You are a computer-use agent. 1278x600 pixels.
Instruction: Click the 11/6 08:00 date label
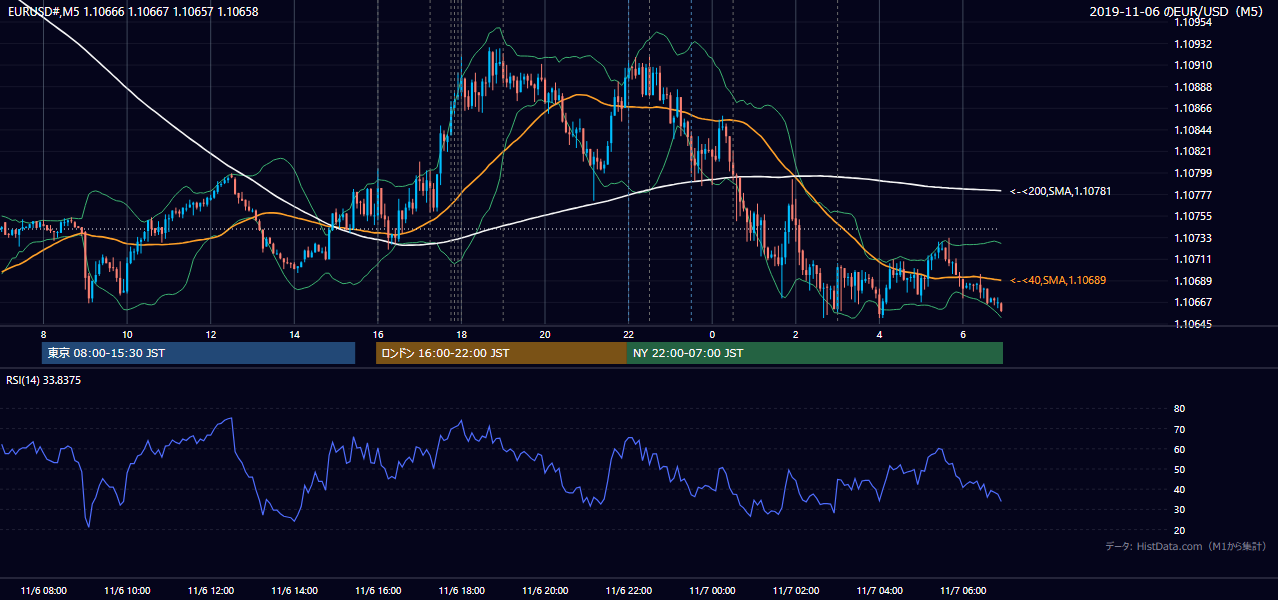(43, 591)
